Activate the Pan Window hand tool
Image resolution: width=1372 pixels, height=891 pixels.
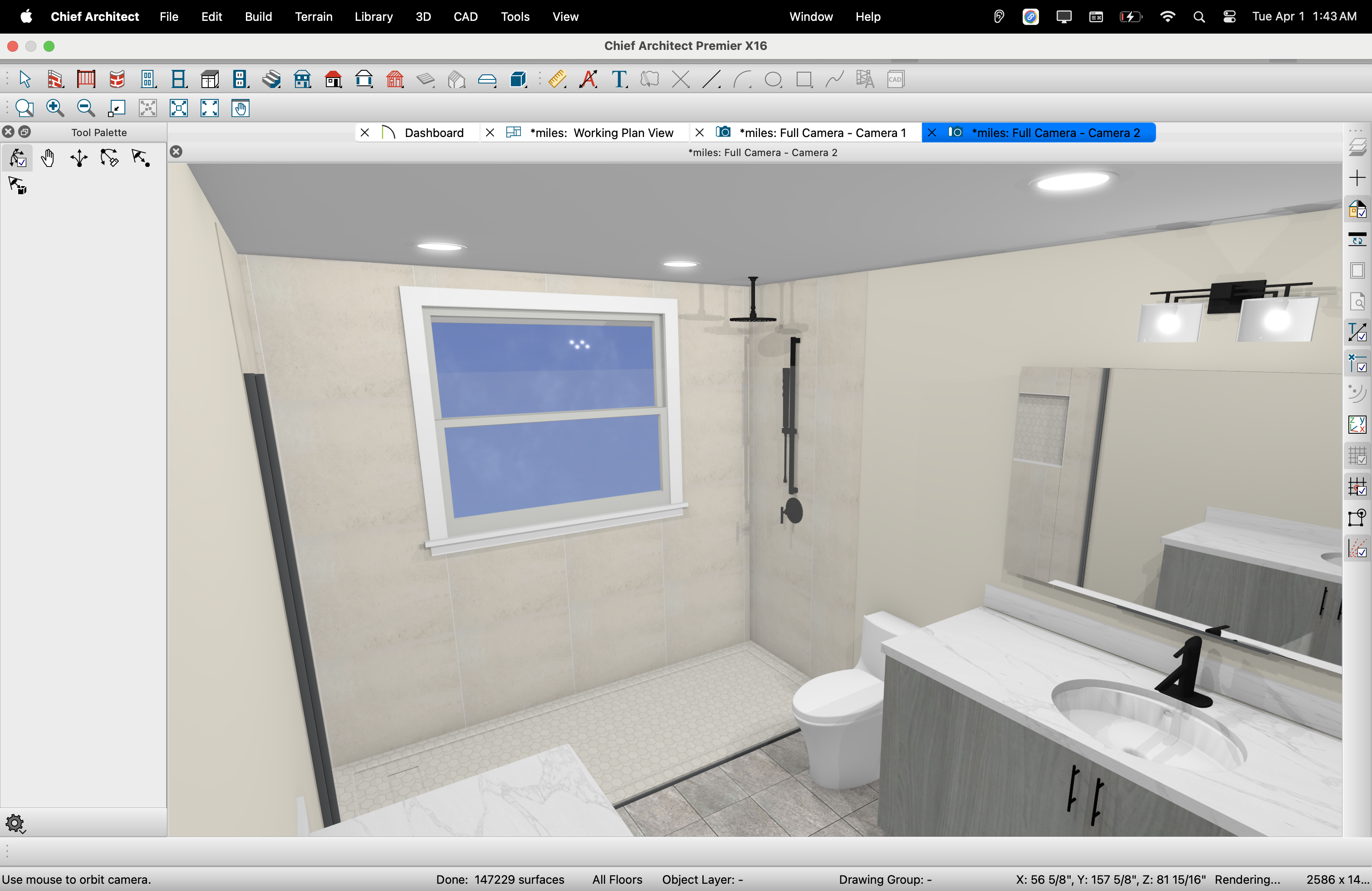tap(240, 108)
